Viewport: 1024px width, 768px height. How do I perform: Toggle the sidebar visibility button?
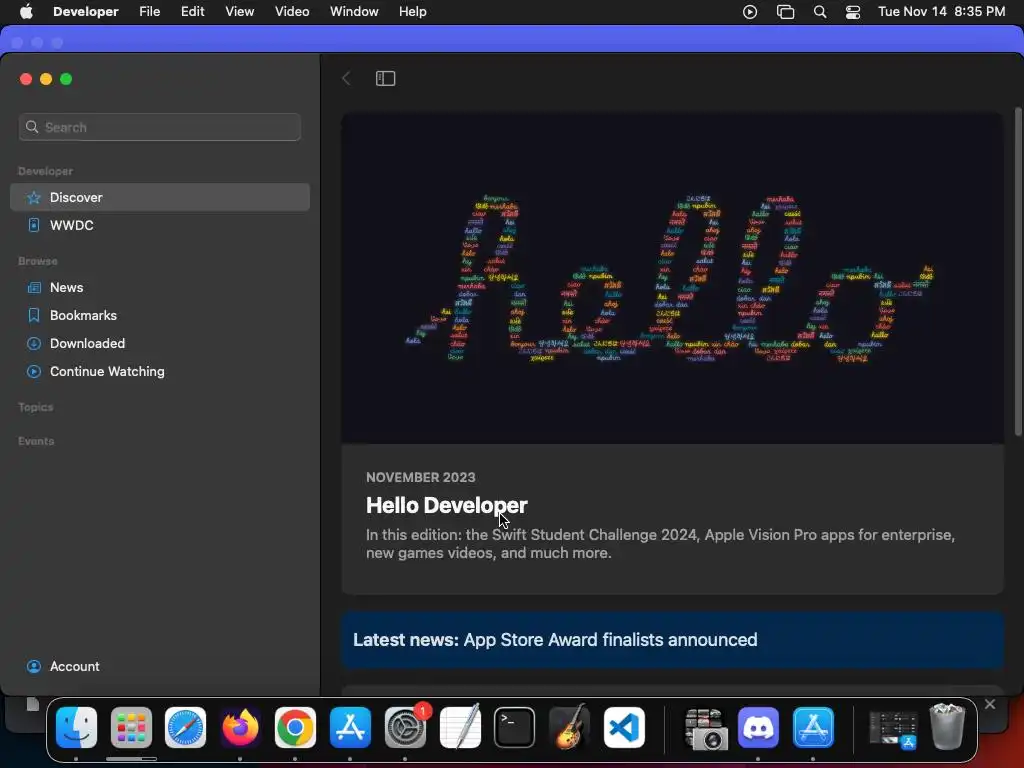tap(385, 78)
